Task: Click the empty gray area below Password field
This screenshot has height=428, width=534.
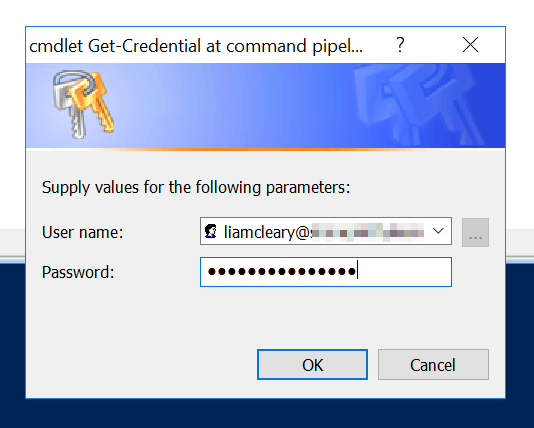Action: (x=266, y=317)
